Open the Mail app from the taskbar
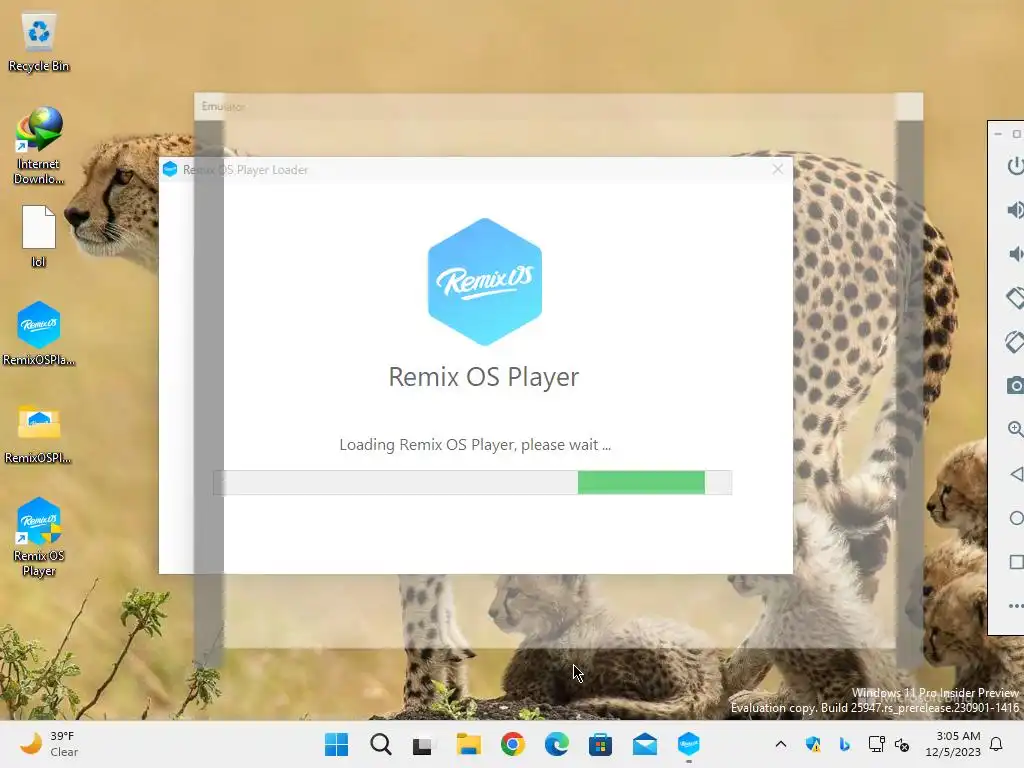1024x768 pixels. pyautogui.click(x=645, y=744)
